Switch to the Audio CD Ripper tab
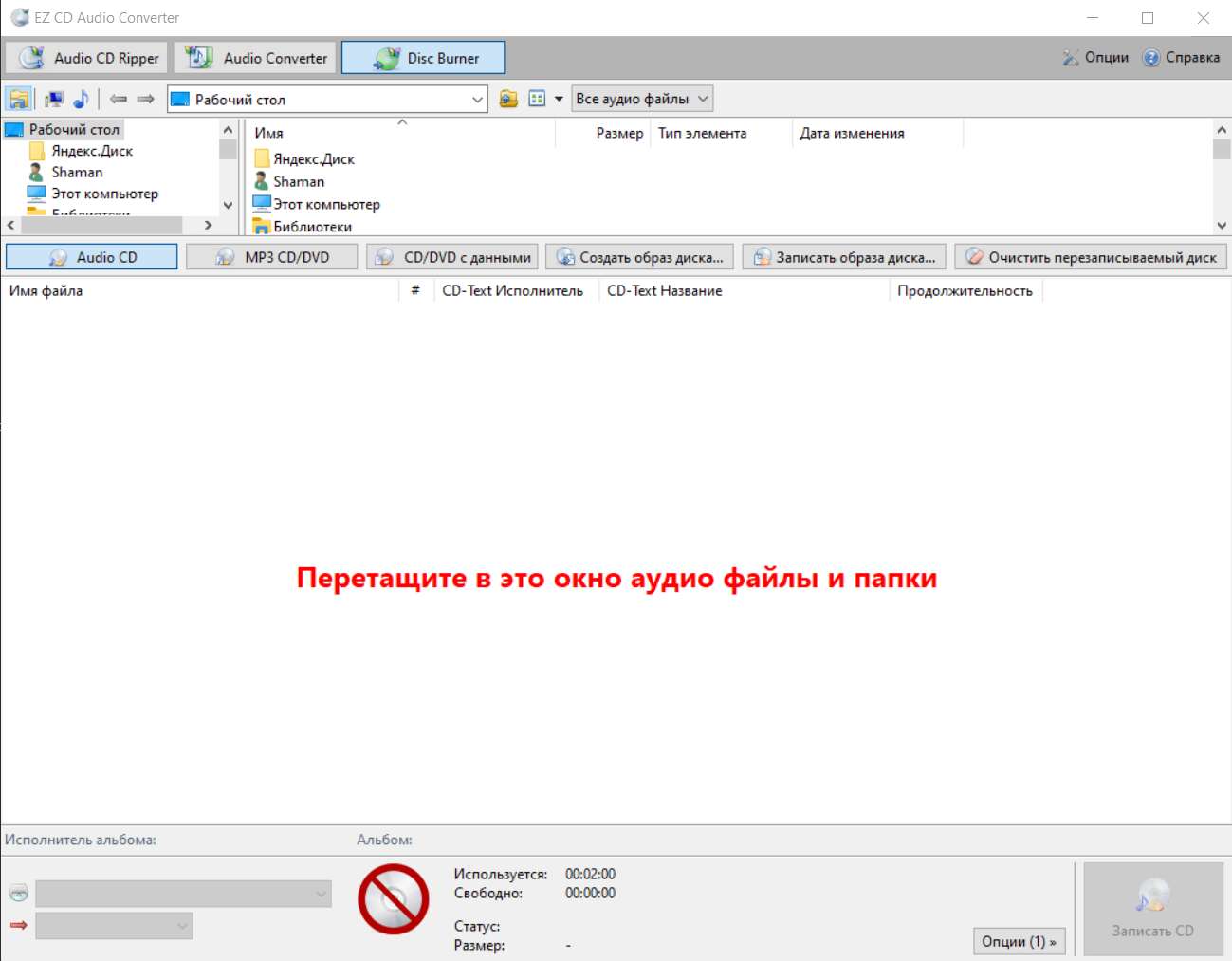The image size is (1232, 961). (x=87, y=58)
